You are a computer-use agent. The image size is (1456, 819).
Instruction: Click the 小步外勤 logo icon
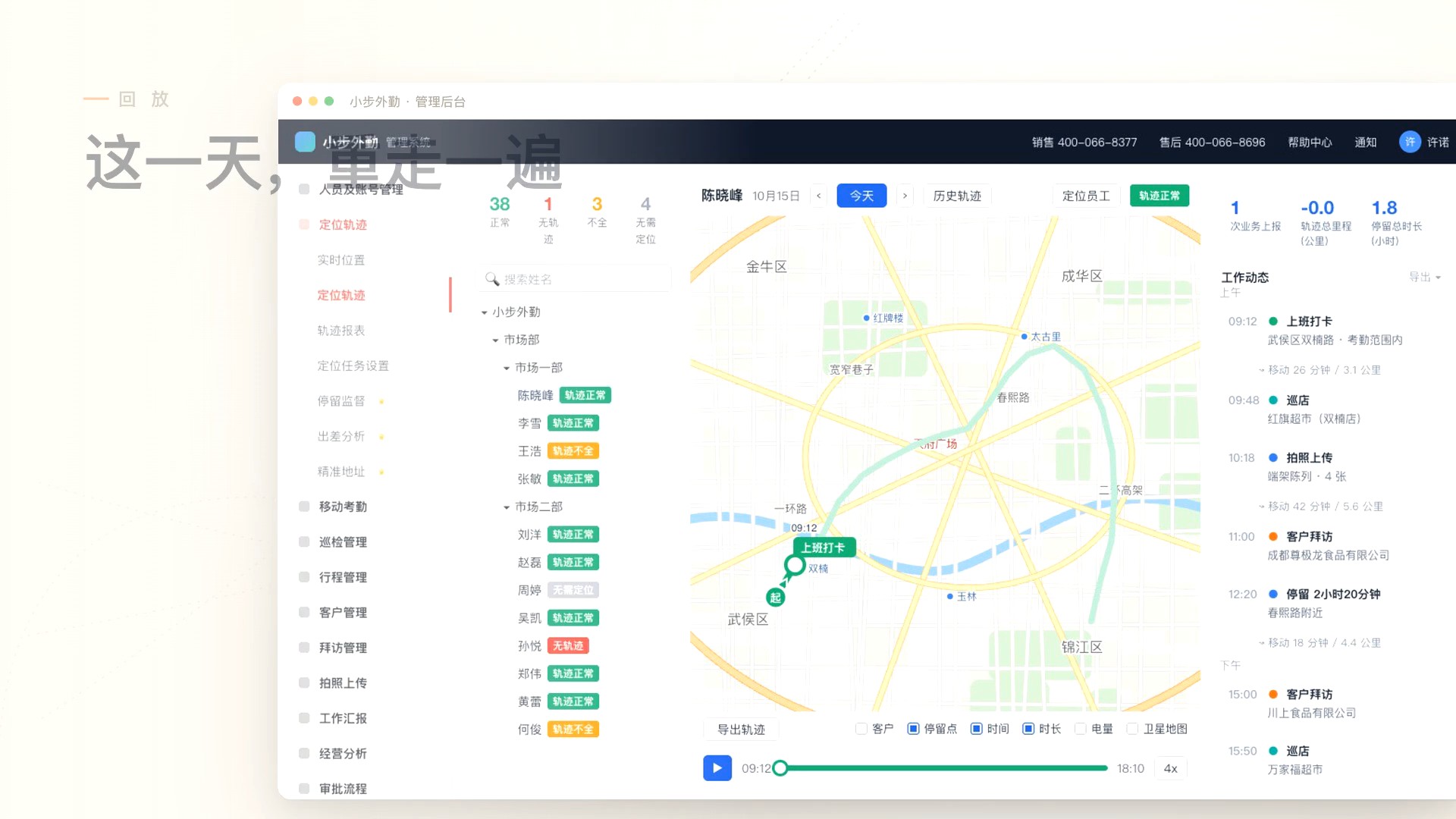click(305, 142)
